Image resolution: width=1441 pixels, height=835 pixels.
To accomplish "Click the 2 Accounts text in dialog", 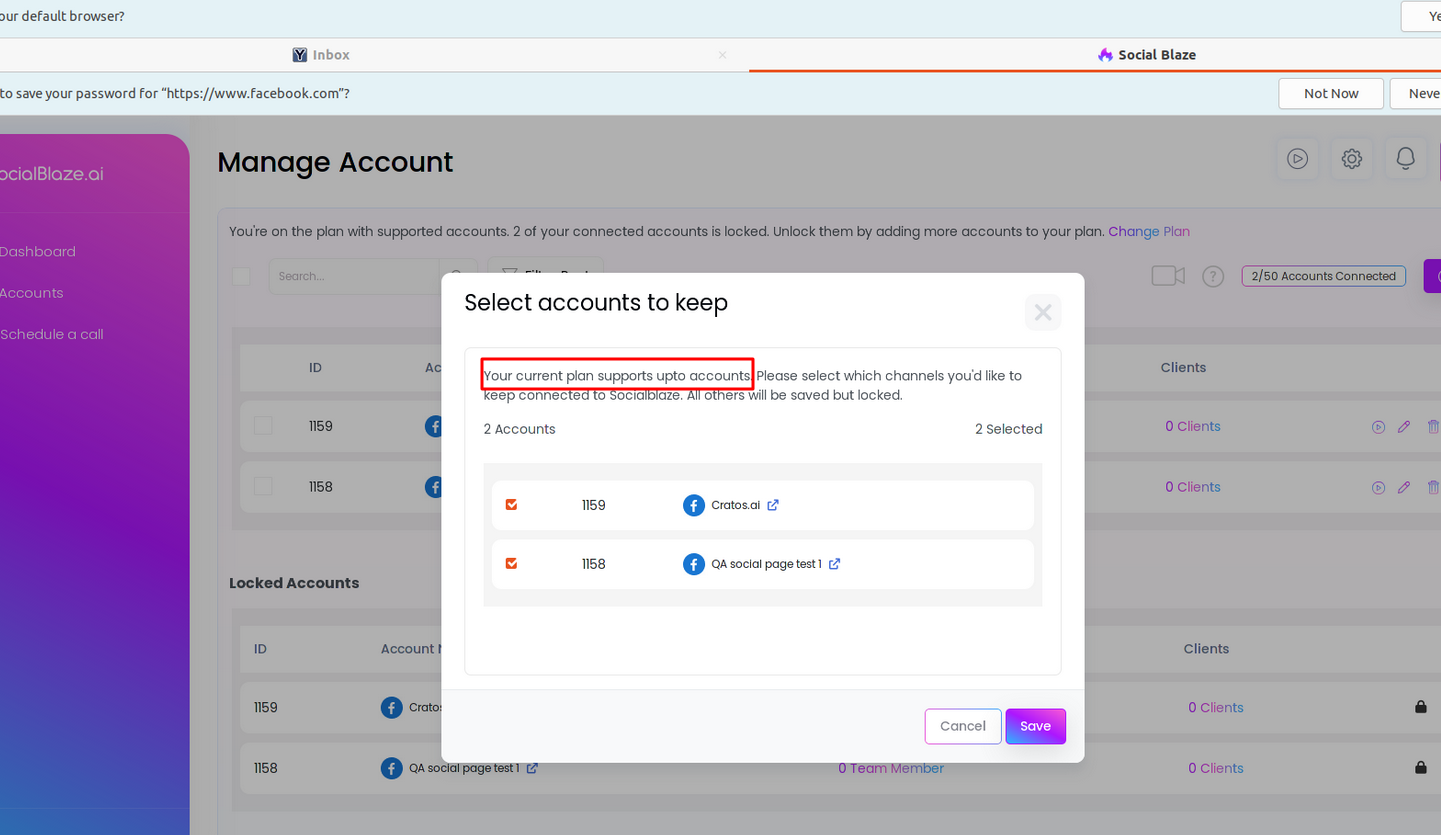I will 520,429.
